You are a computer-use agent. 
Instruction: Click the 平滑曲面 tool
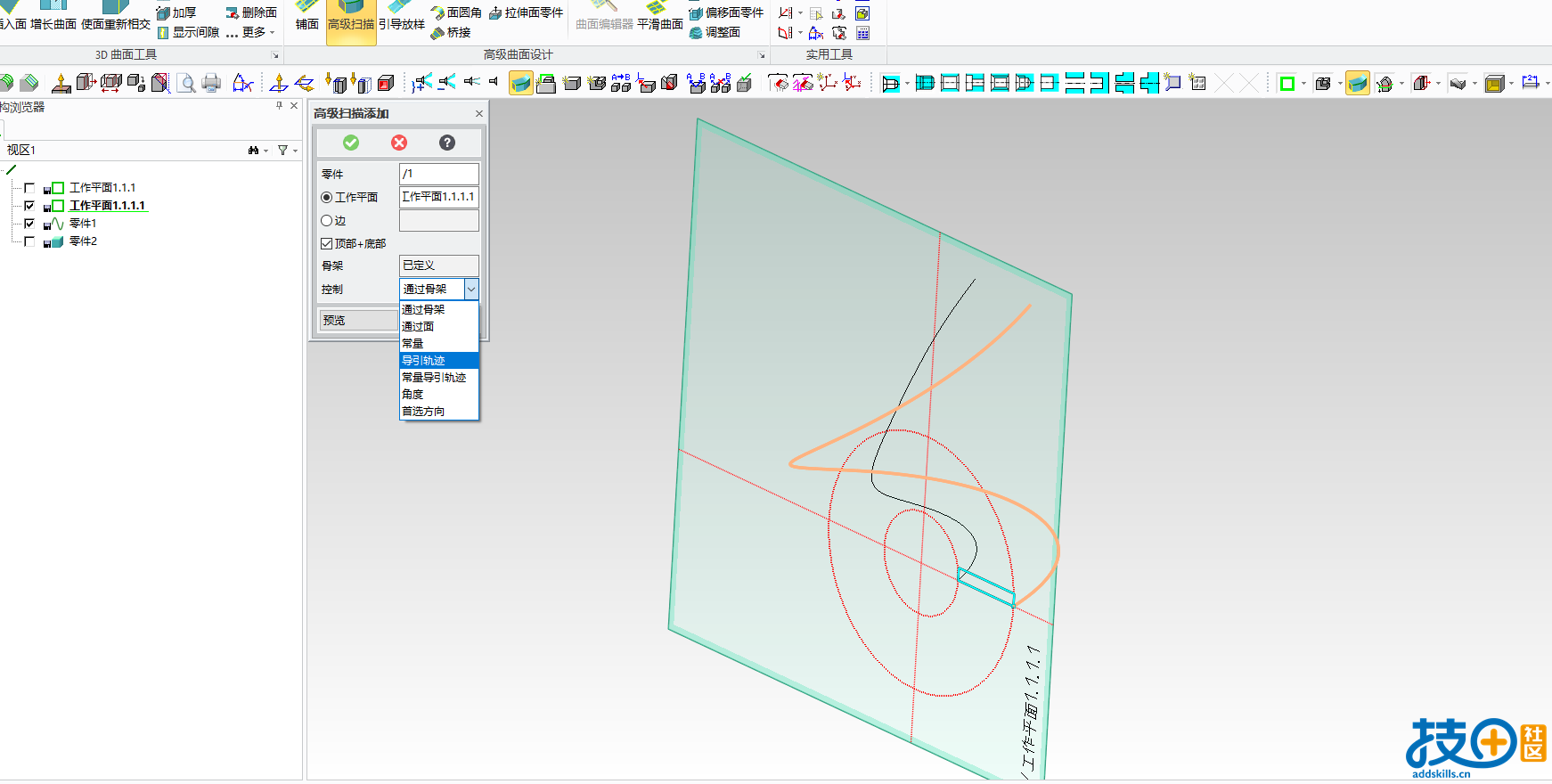tap(660, 18)
